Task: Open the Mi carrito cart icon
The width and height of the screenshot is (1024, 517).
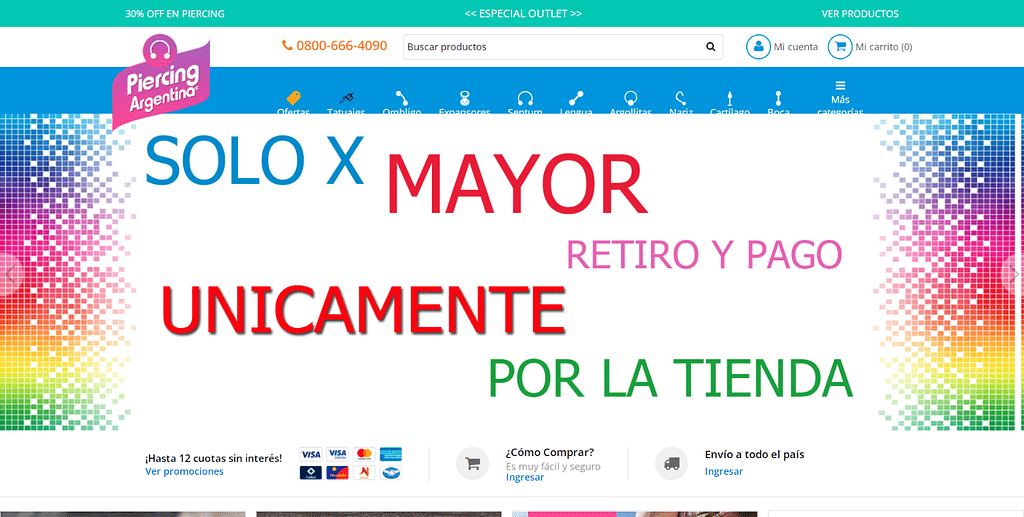Action: pos(839,47)
